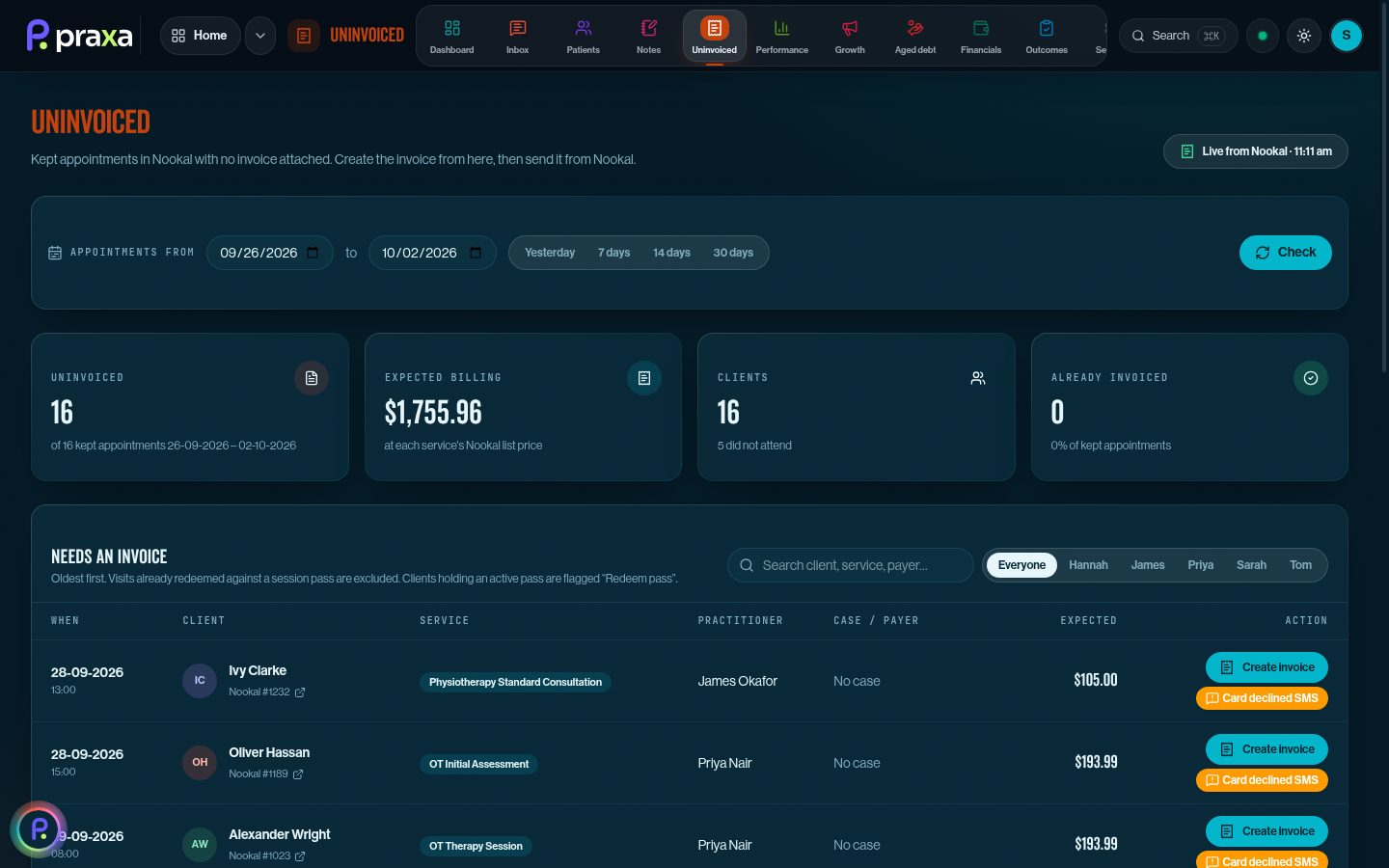This screenshot has width=1389, height=868.
Task: Select the 7 days preset
Action: pyautogui.click(x=613, y=253)
